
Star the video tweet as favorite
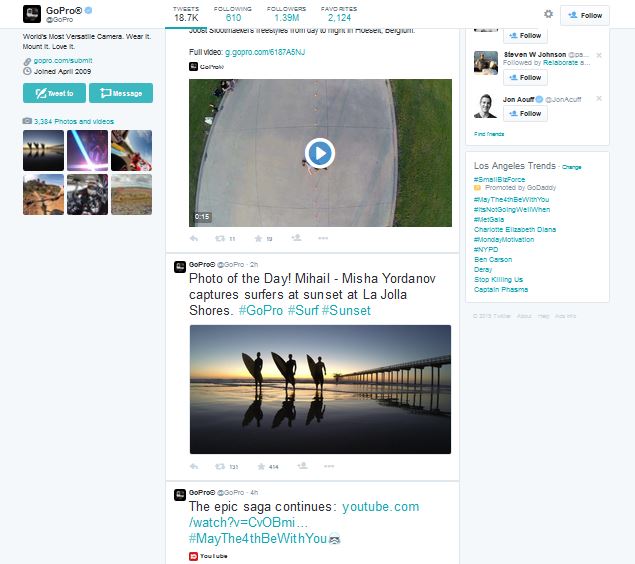point(258,238)
